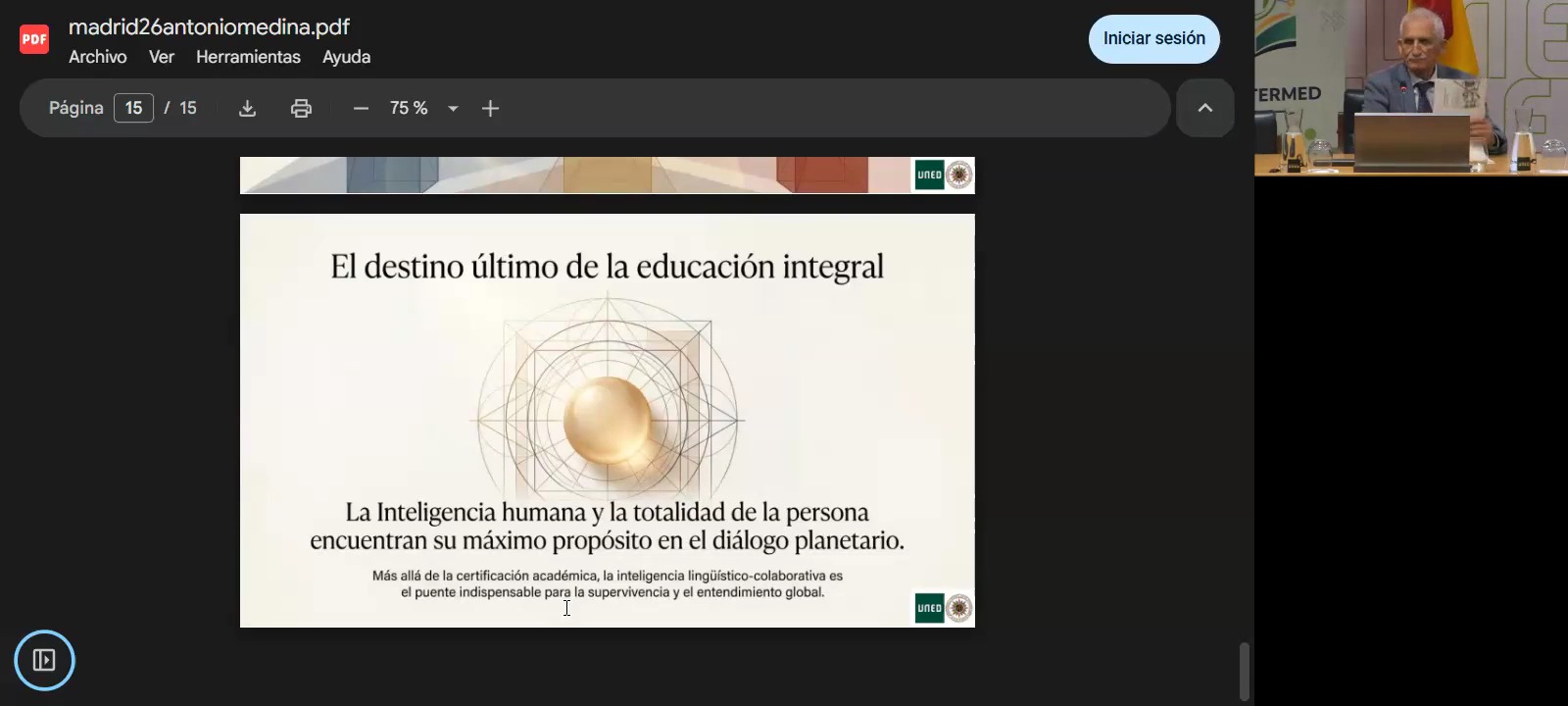Open the Archivo menu

point(98,57)
